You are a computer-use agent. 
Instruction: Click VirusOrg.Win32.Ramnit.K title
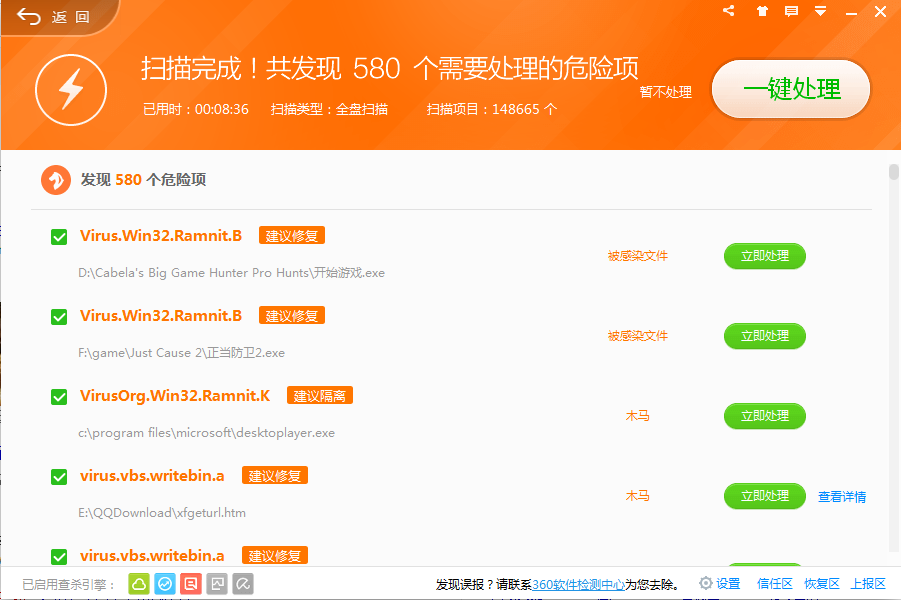click(175, 395)
